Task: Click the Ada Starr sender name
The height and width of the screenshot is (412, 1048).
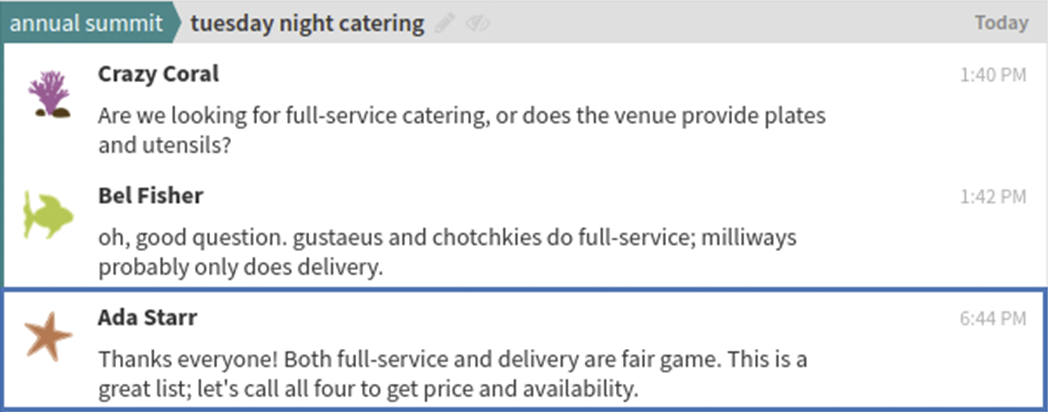Action: (x=147, y=318)
